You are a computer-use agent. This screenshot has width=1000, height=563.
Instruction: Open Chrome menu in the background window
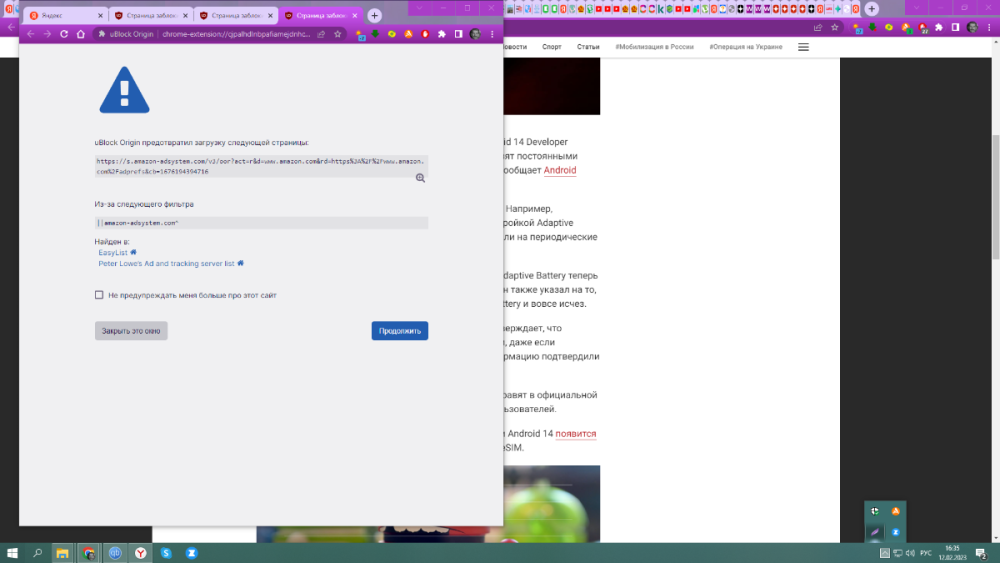(989, 27)
